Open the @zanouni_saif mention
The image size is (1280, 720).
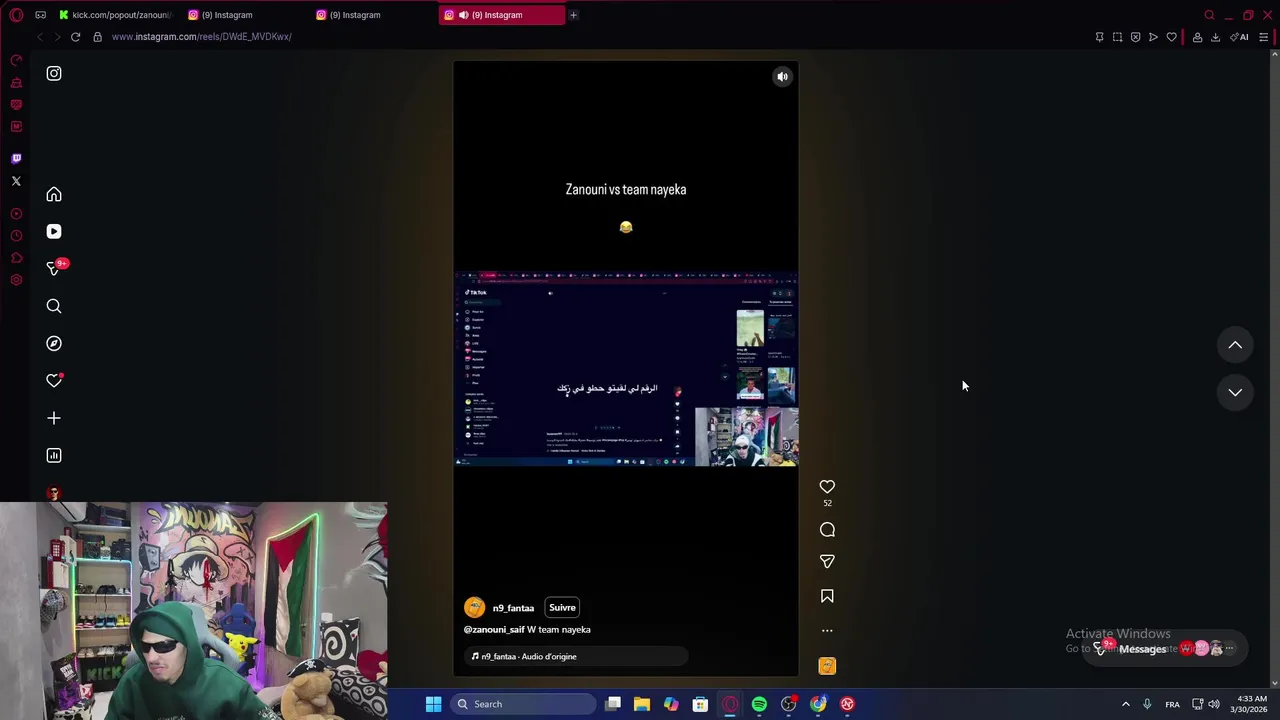(494, 629)
